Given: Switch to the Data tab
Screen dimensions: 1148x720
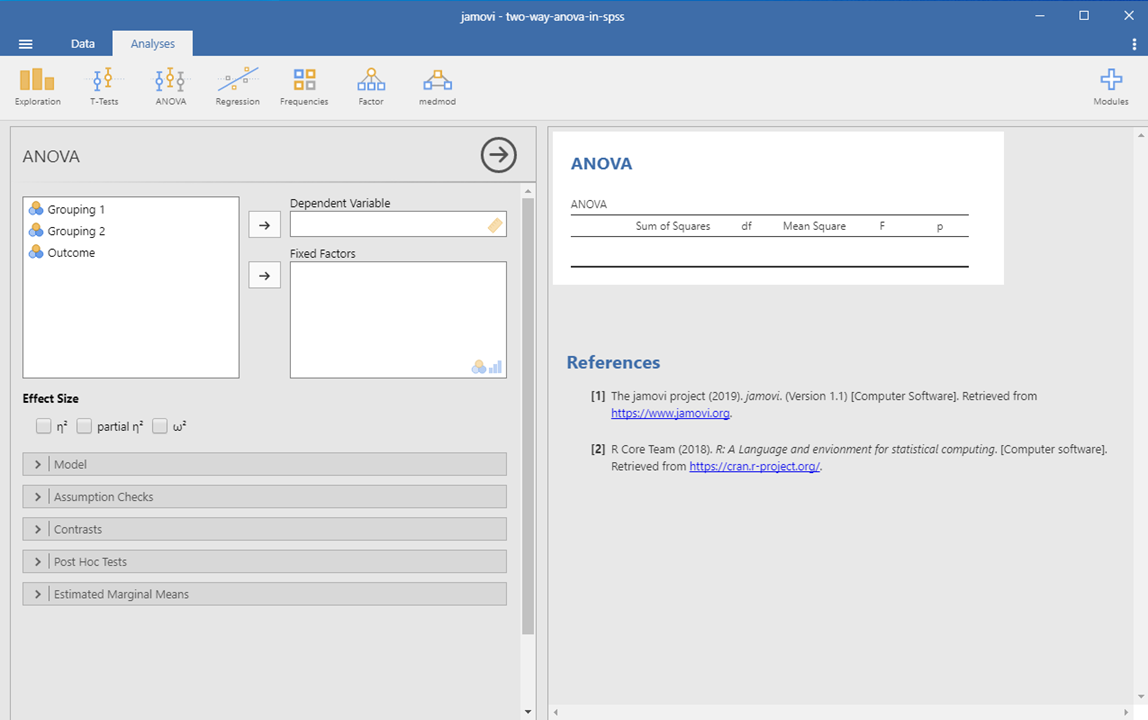Looking at the screenshot, I should pyautogui.click(x=83, y=44).
